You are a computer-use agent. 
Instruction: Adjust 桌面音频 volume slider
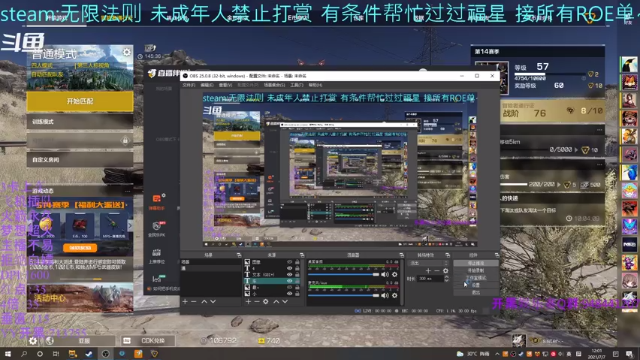(x=344, y=275)
